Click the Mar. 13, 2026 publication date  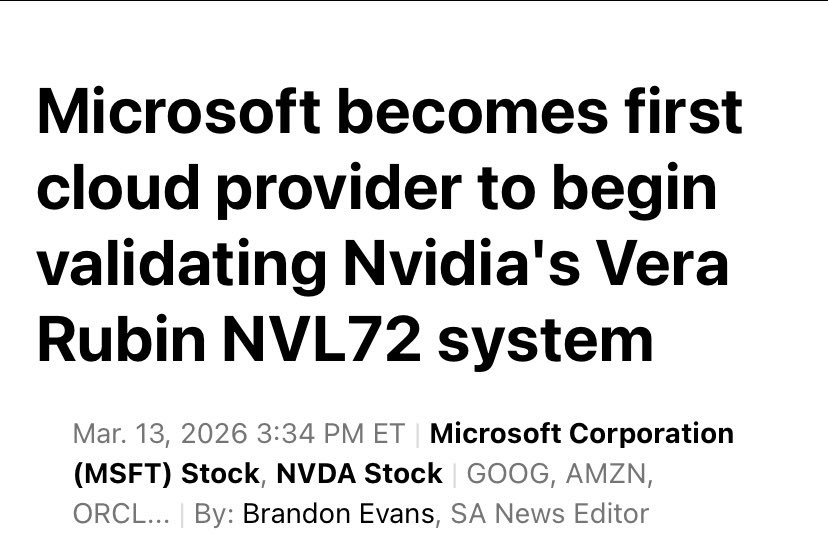click(160, 434)
